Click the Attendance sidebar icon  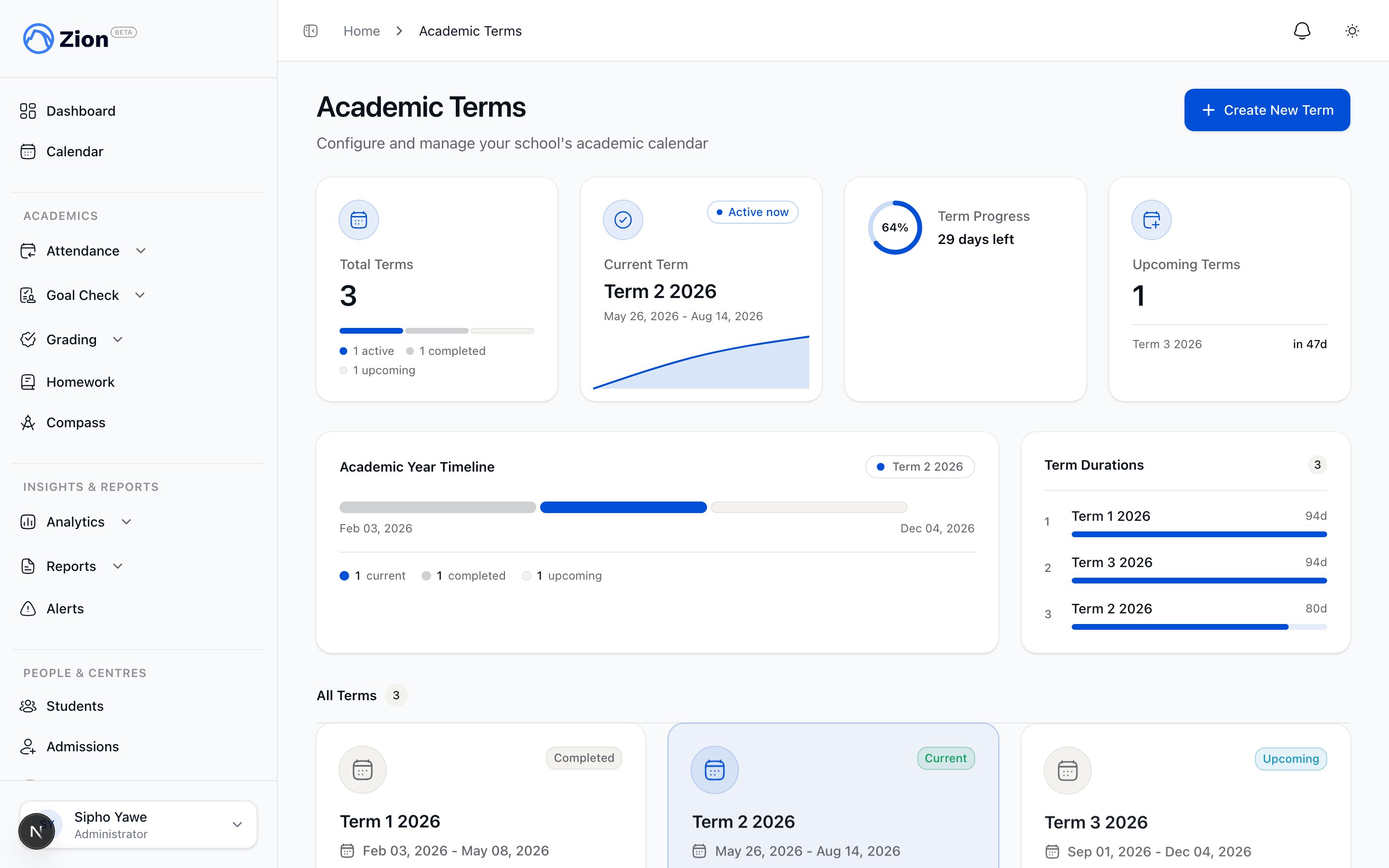pyautogui.click(x=27, y=251)
